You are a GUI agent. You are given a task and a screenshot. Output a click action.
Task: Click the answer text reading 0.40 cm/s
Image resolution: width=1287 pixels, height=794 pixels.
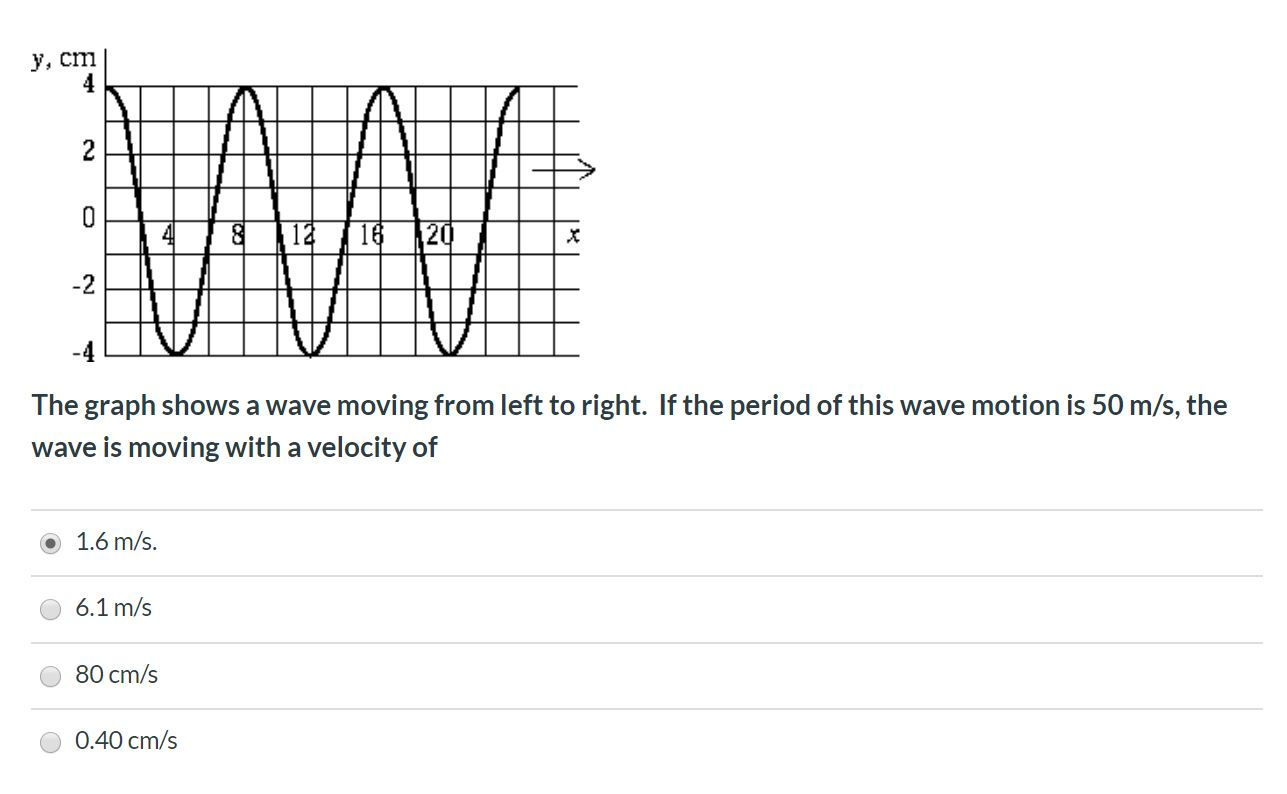click(x=124, y=741)
